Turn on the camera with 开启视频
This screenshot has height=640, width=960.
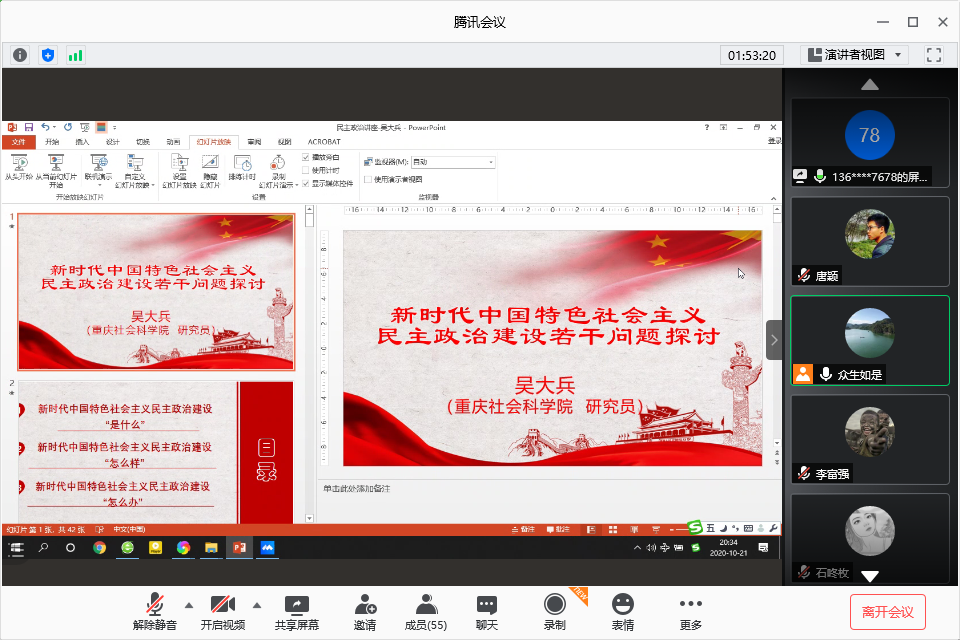[222, 611]
